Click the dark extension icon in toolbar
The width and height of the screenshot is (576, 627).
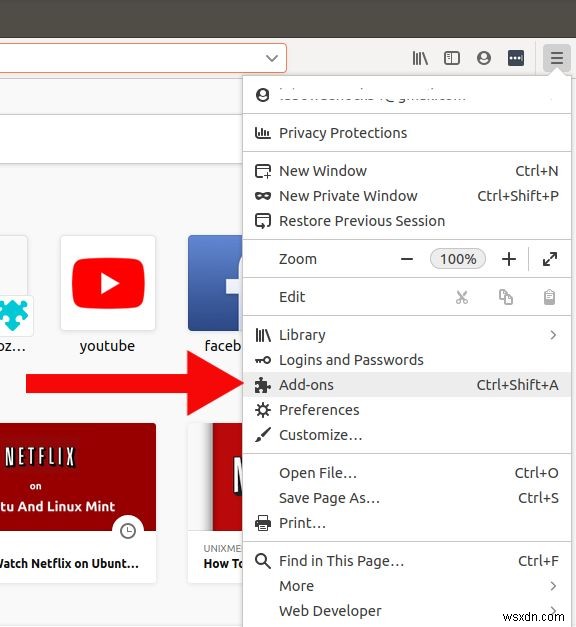pyautogui.click(x=516, y=58)
